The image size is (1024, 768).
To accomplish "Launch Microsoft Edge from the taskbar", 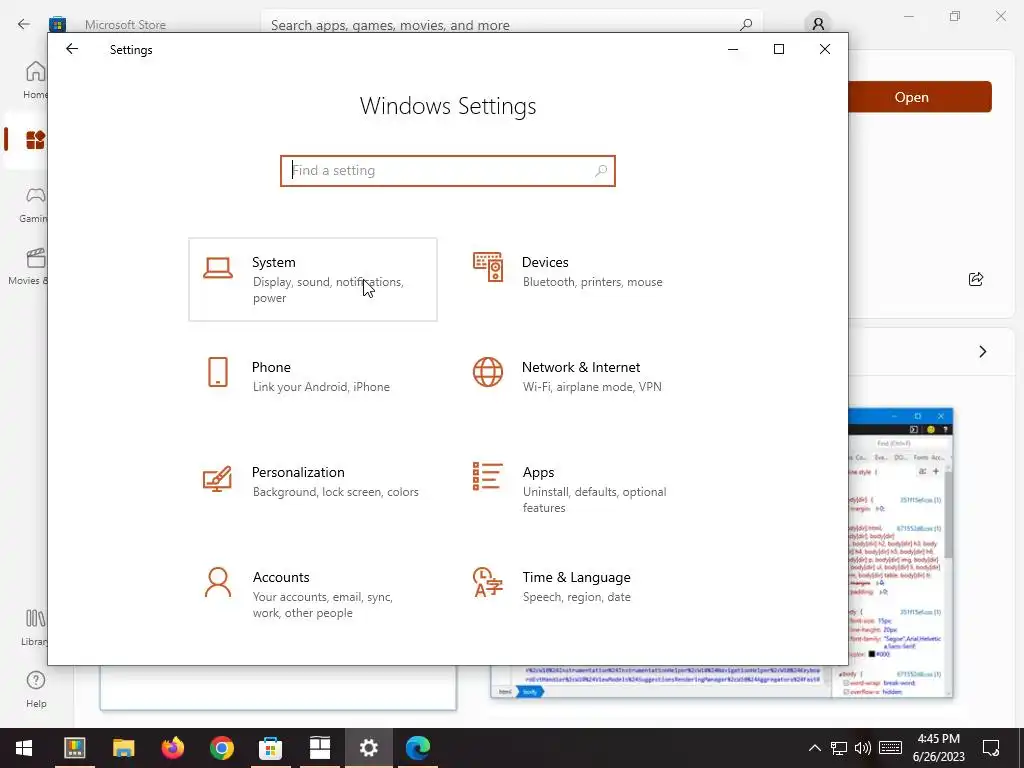I will [418, 748].
